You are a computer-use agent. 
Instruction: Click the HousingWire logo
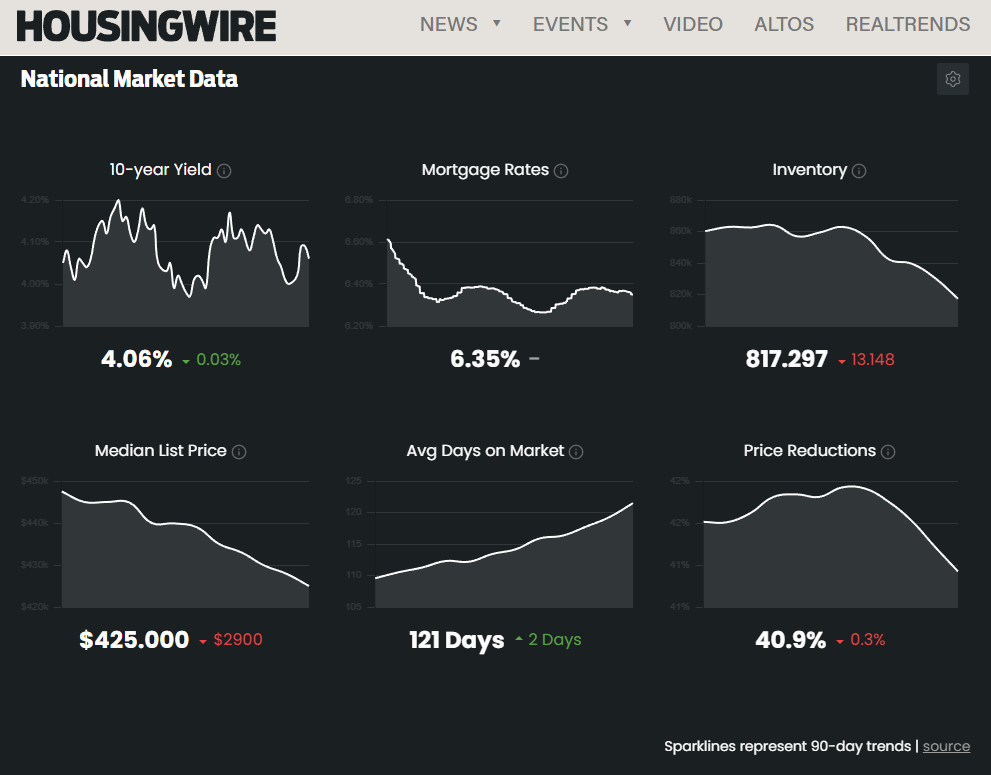coord(146,27)
